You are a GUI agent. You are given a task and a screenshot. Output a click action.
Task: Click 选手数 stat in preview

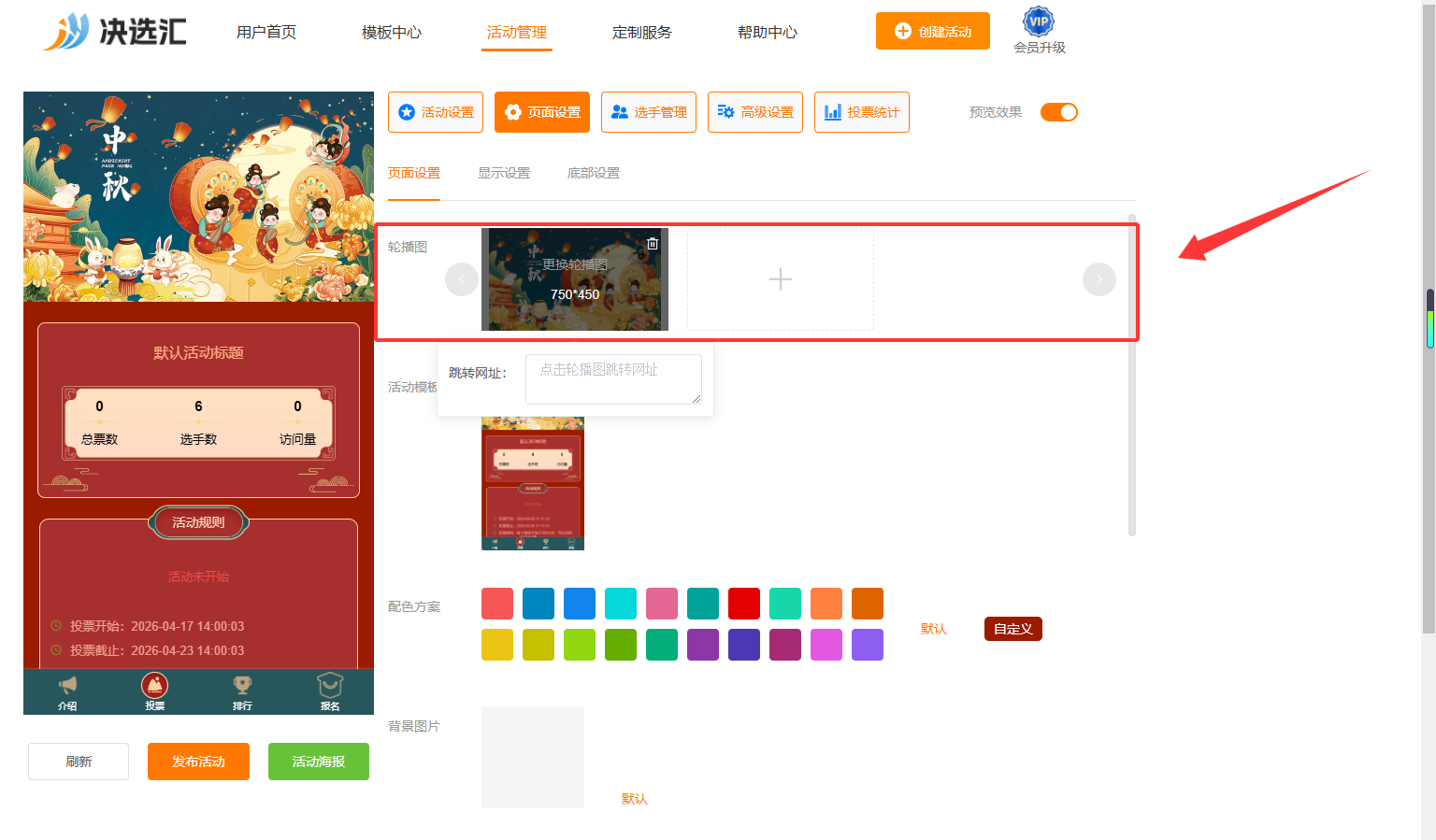click(x=198, y=422)
